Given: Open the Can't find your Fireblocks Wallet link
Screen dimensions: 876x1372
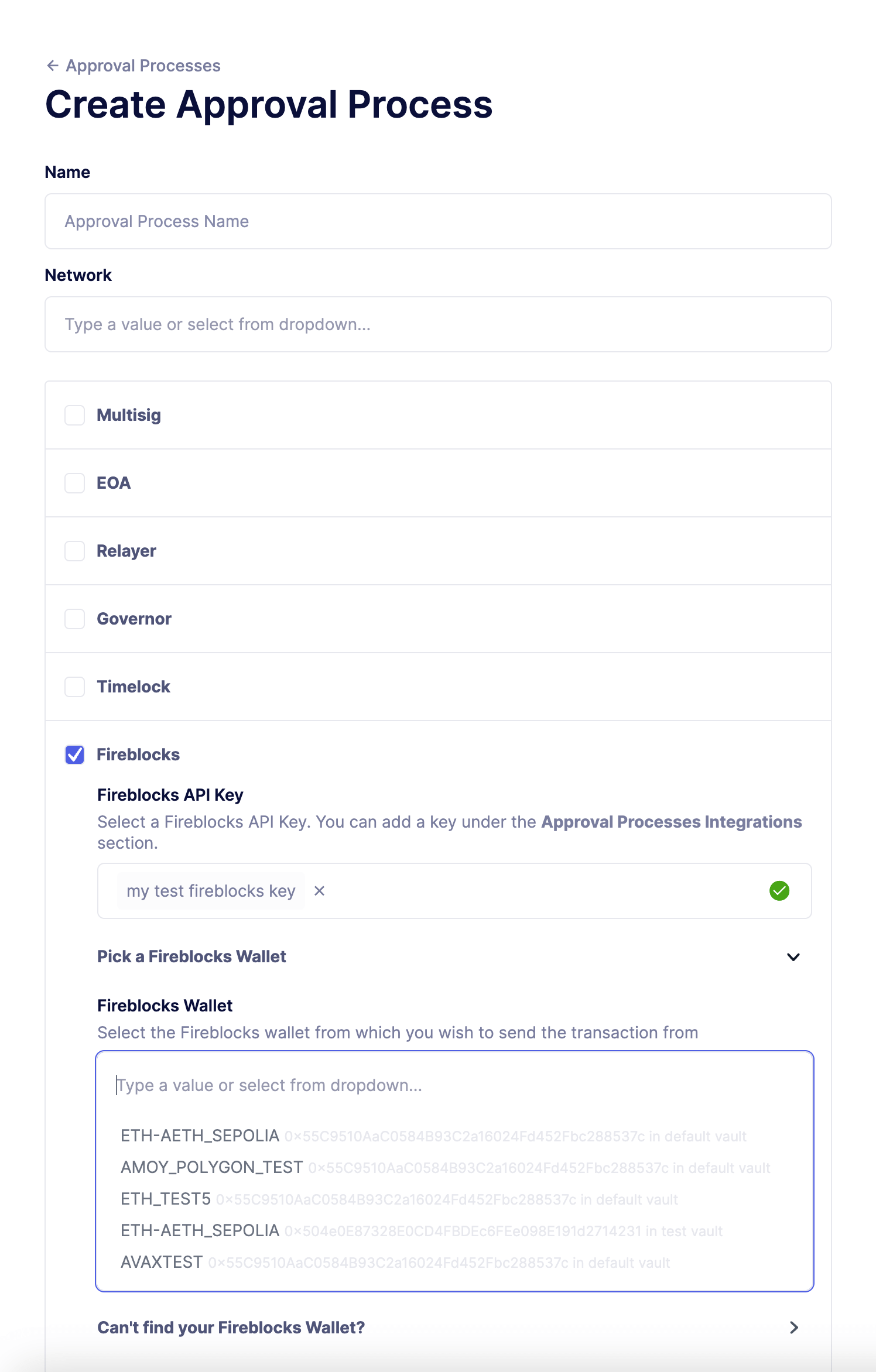Looking at the screenshot, I should 231,1328.
